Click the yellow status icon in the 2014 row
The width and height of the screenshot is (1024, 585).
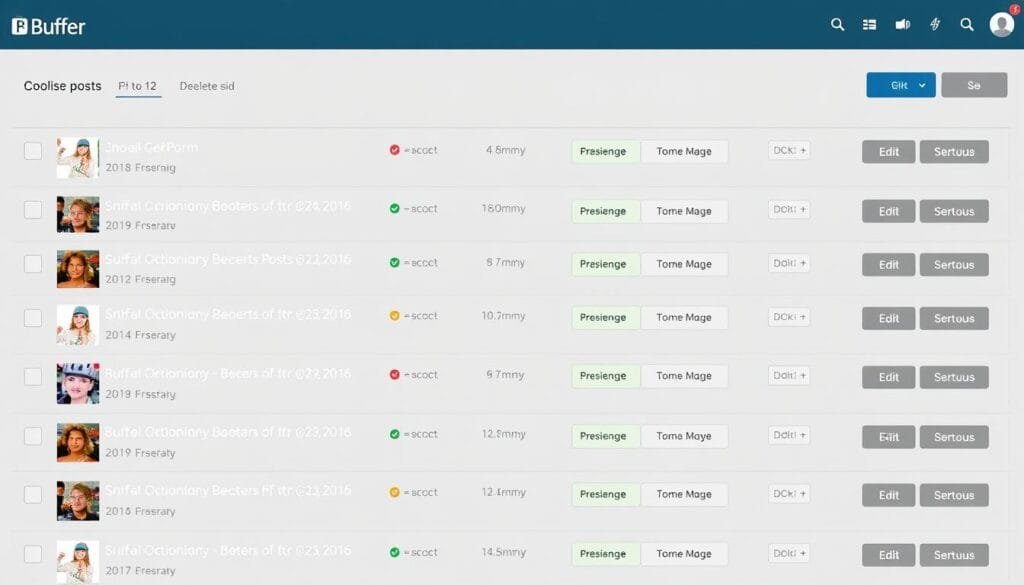395,316
